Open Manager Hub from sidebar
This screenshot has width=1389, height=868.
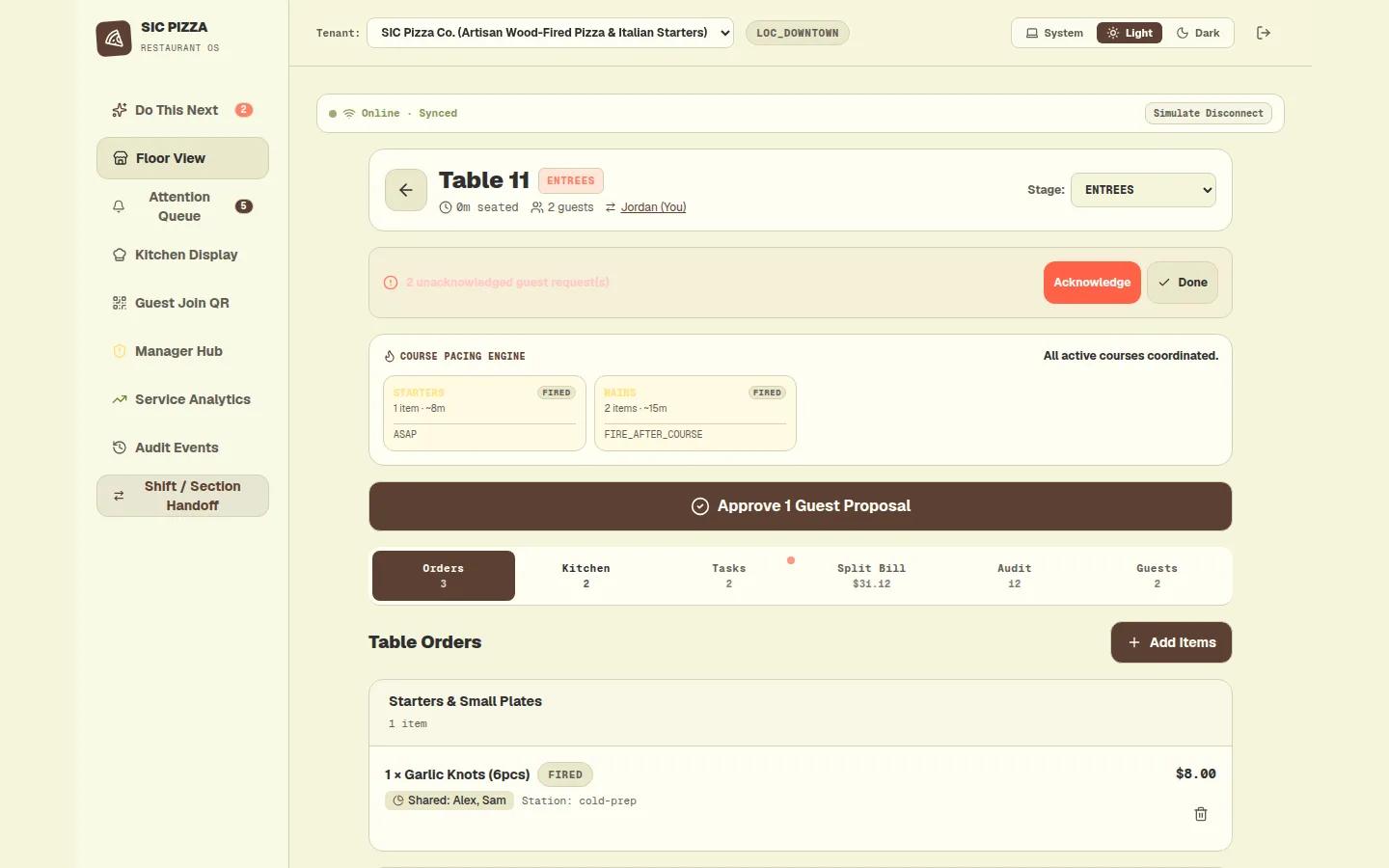pos(182,351)
